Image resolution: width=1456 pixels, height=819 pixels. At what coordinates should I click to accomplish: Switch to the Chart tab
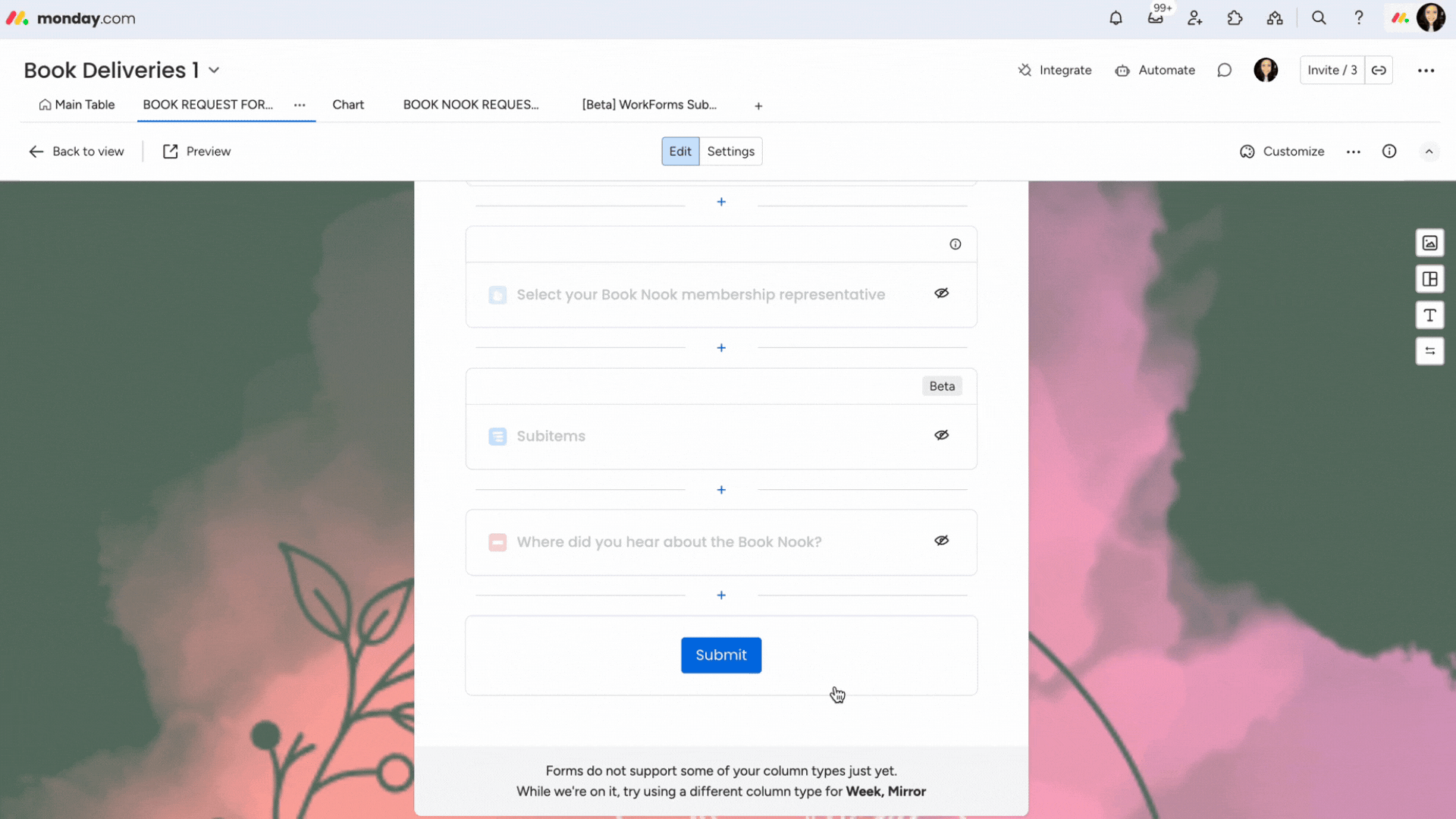[x=348, y=105]
